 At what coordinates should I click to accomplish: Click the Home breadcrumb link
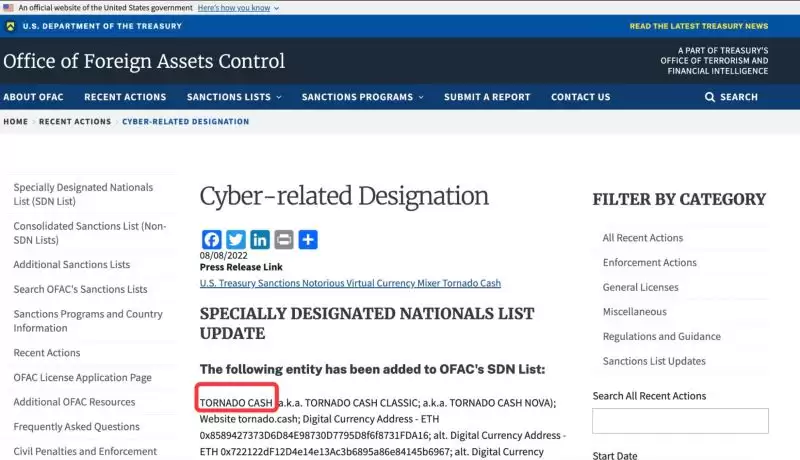click(15, 122)
